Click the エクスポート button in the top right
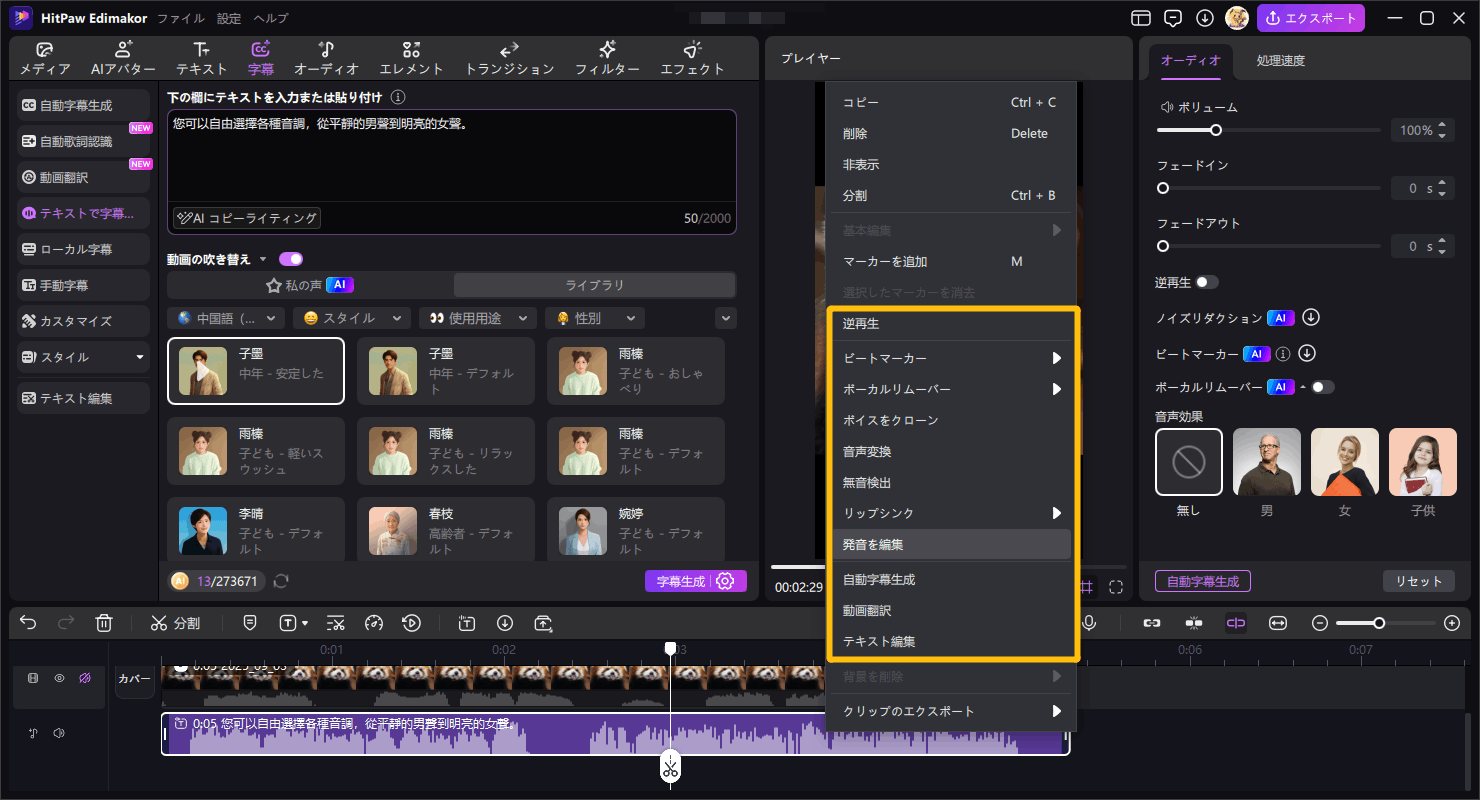The height and width of the screenshot is (800, 1480). (x=1311, y=18)
